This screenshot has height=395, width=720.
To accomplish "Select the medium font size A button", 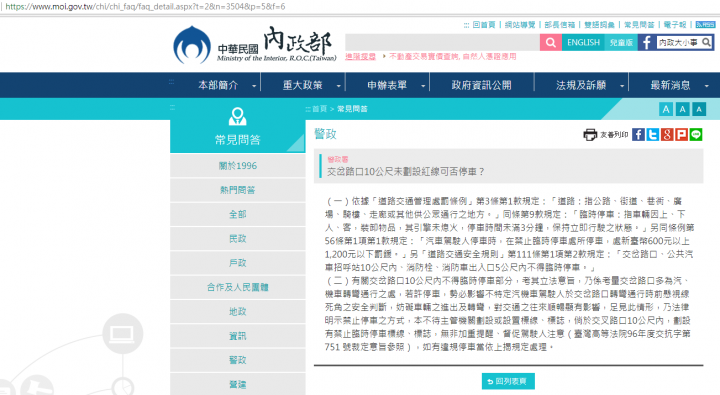I will [x=682, y=109].
